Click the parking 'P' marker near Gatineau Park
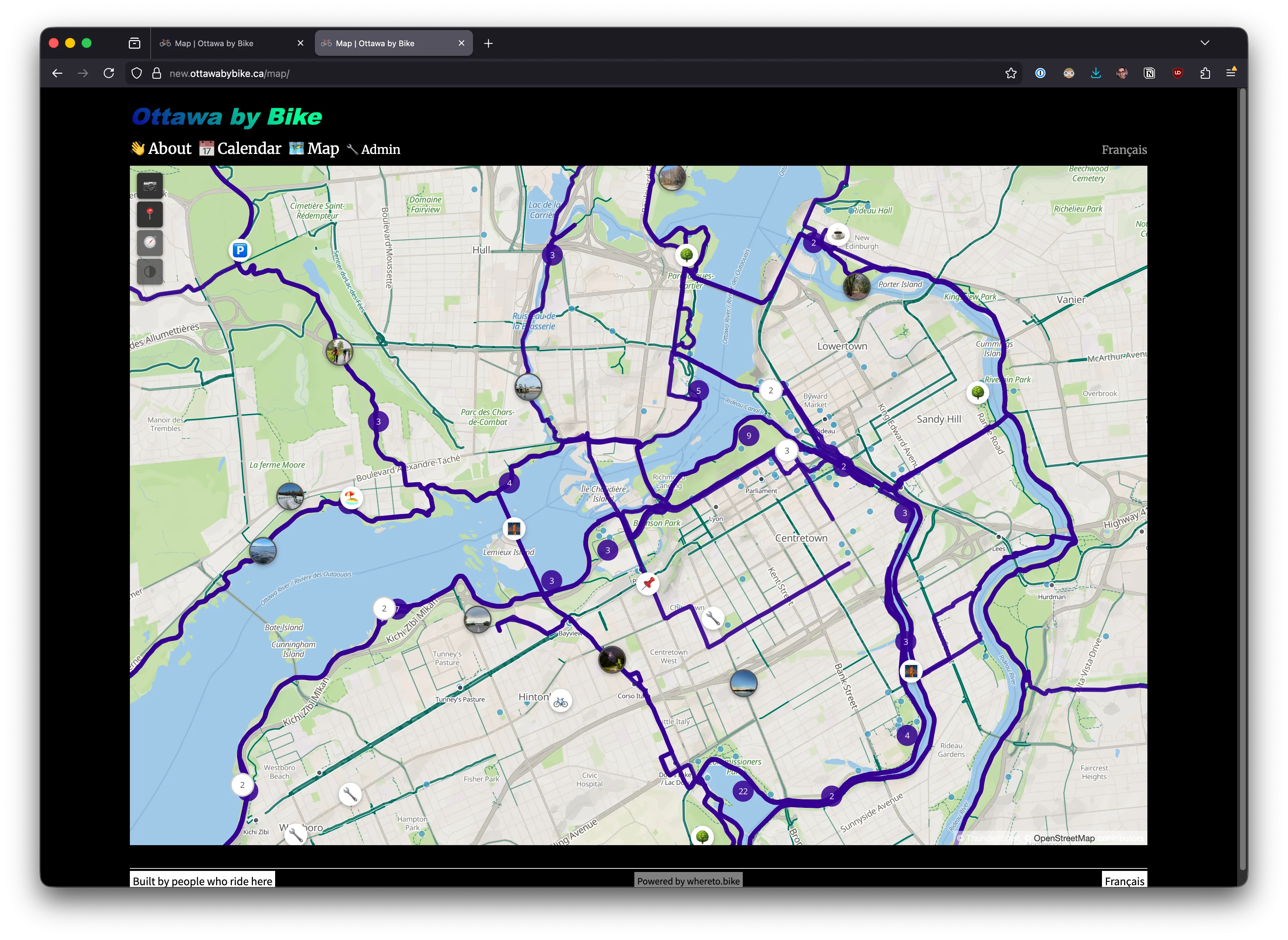This screenshot has height=940, width=1288. tap(239, 249)
